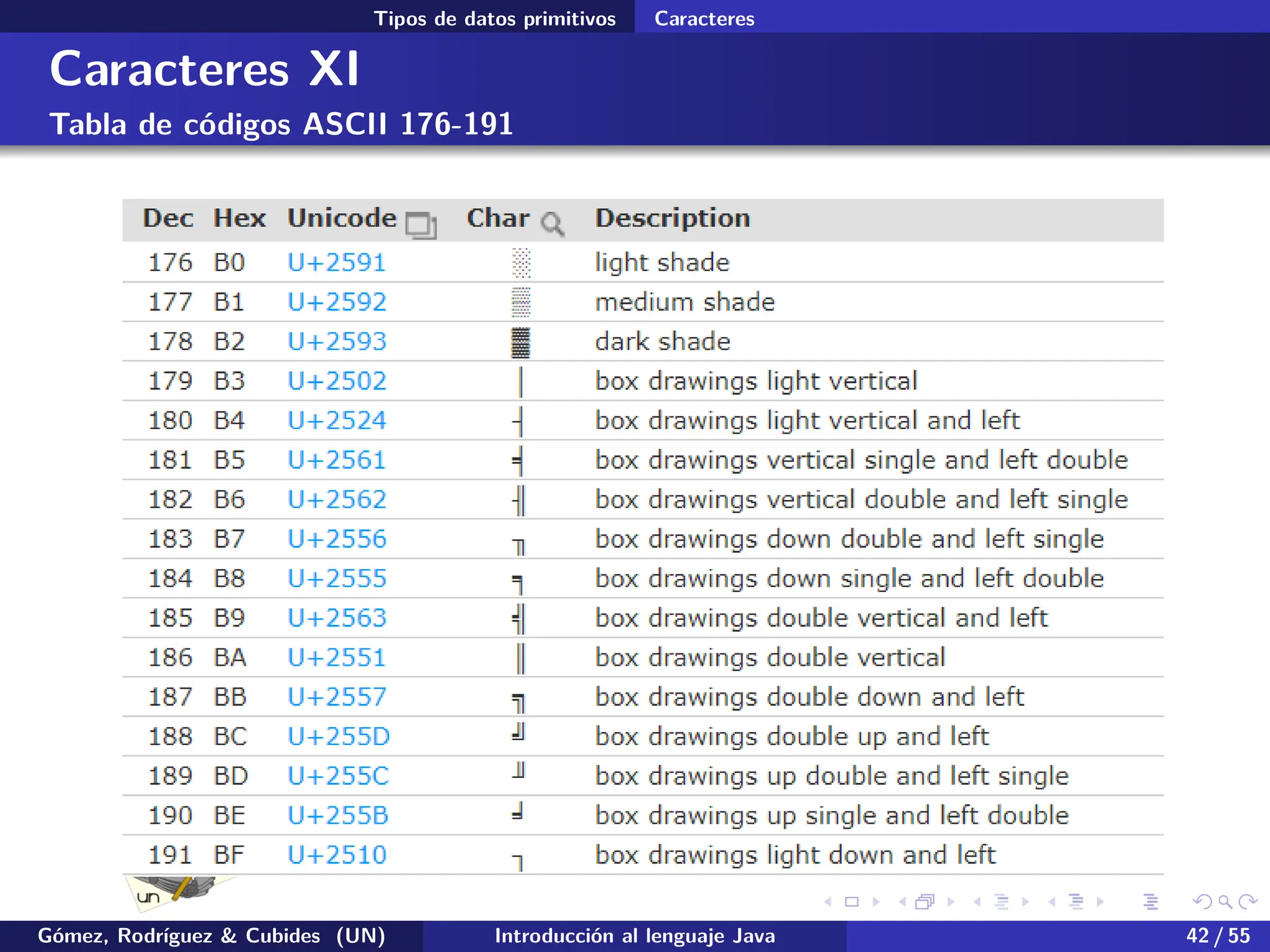Click the previous slide arrow in navigation bar
This screenshot has width=1270, height=952.
[x=828, y=902]
